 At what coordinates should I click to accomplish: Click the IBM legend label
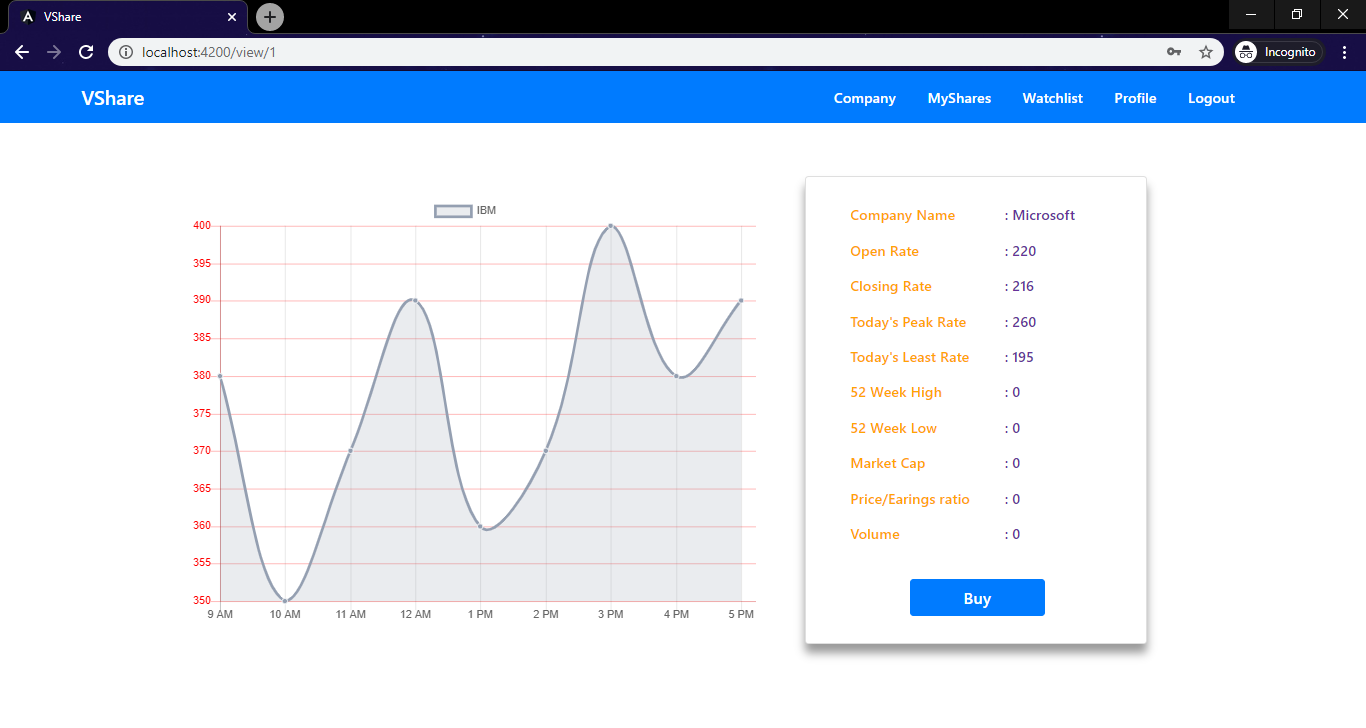pyautogui.click(x=486, y=211)
